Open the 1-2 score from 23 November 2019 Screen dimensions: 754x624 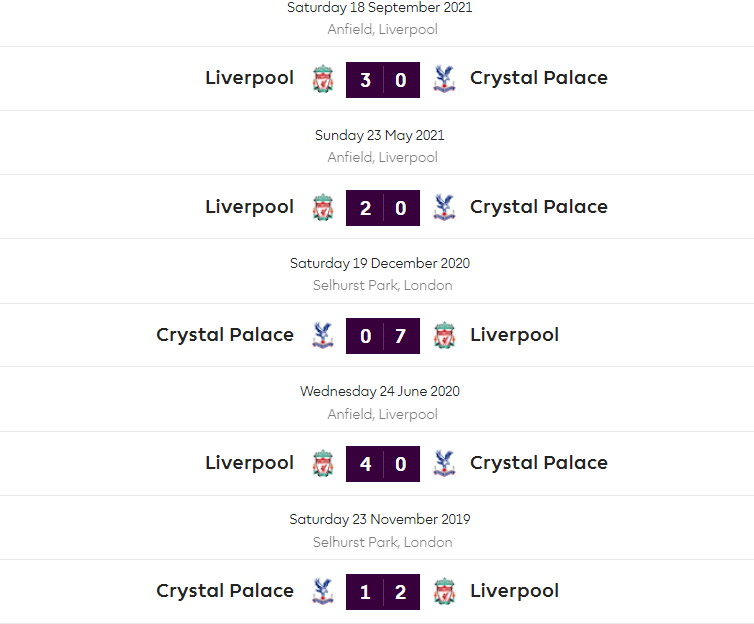383,591
